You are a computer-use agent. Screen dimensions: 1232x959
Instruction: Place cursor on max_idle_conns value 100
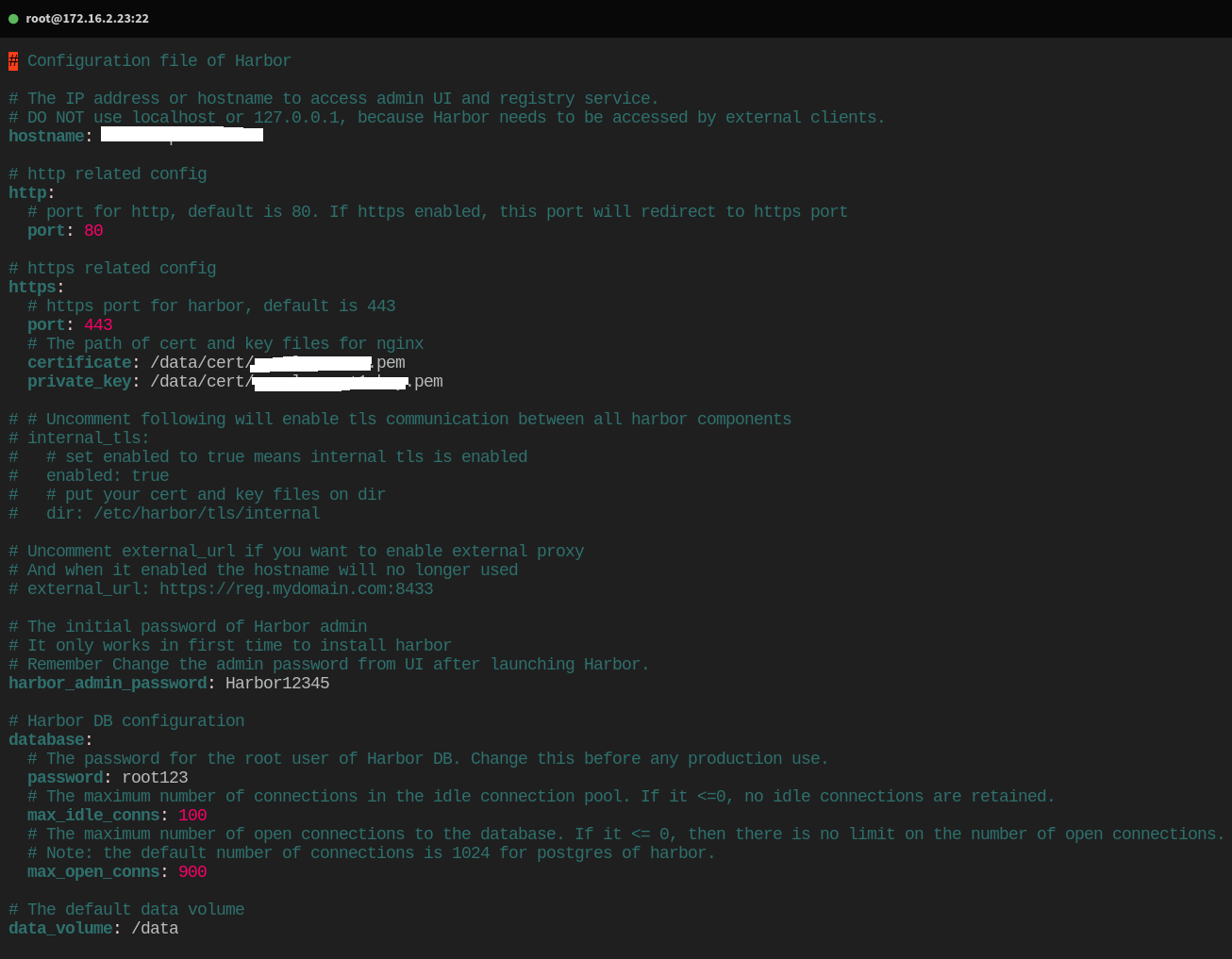(x=192, y=816)
